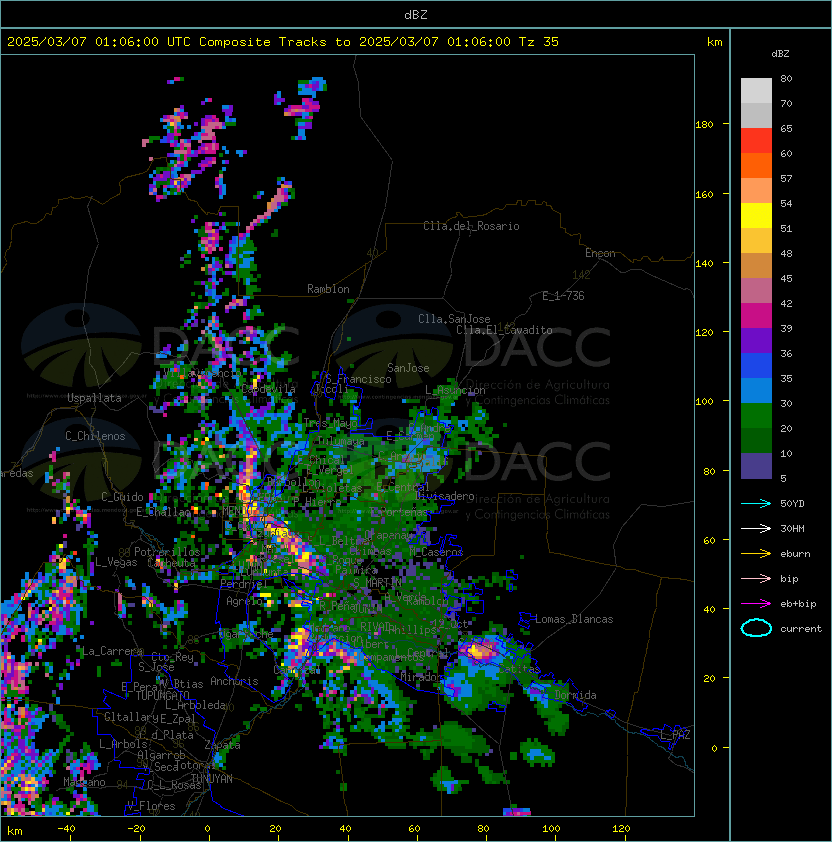Viewport: 832px width, 842px height.
Task: Click the 'Zapata' map label
Action: (222, 745)
